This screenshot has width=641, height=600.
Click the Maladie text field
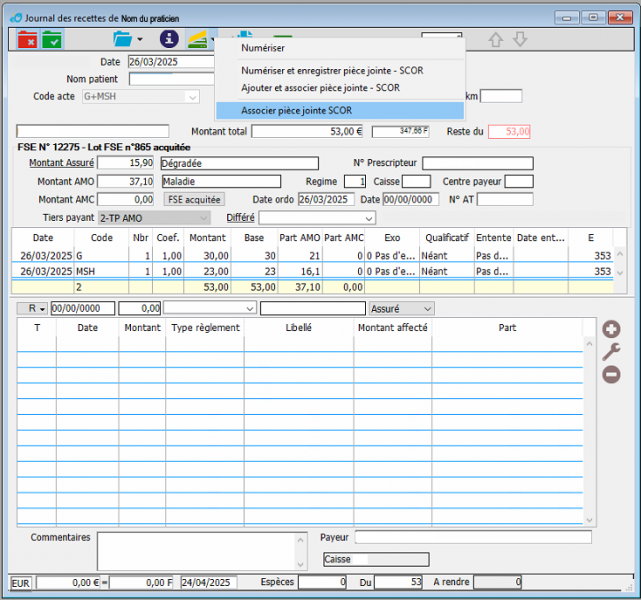tap(221, 181)
